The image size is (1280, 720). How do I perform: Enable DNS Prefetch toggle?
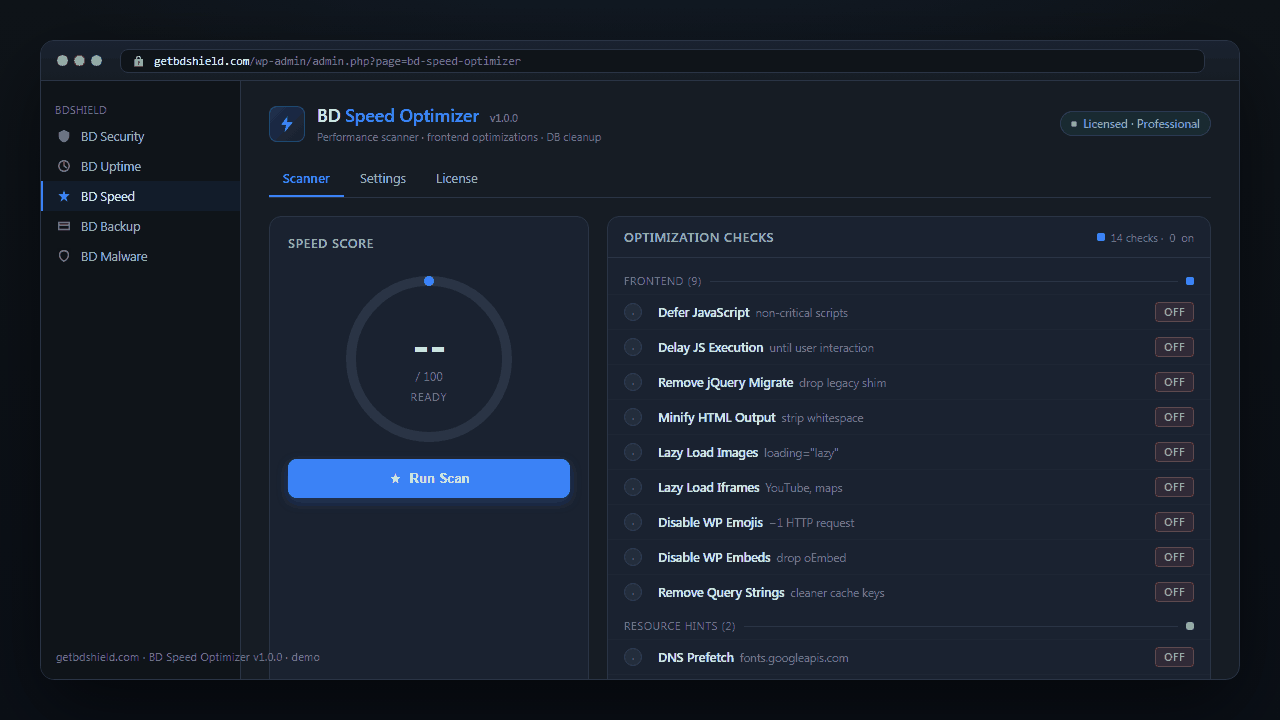(x=1174, y=657)
